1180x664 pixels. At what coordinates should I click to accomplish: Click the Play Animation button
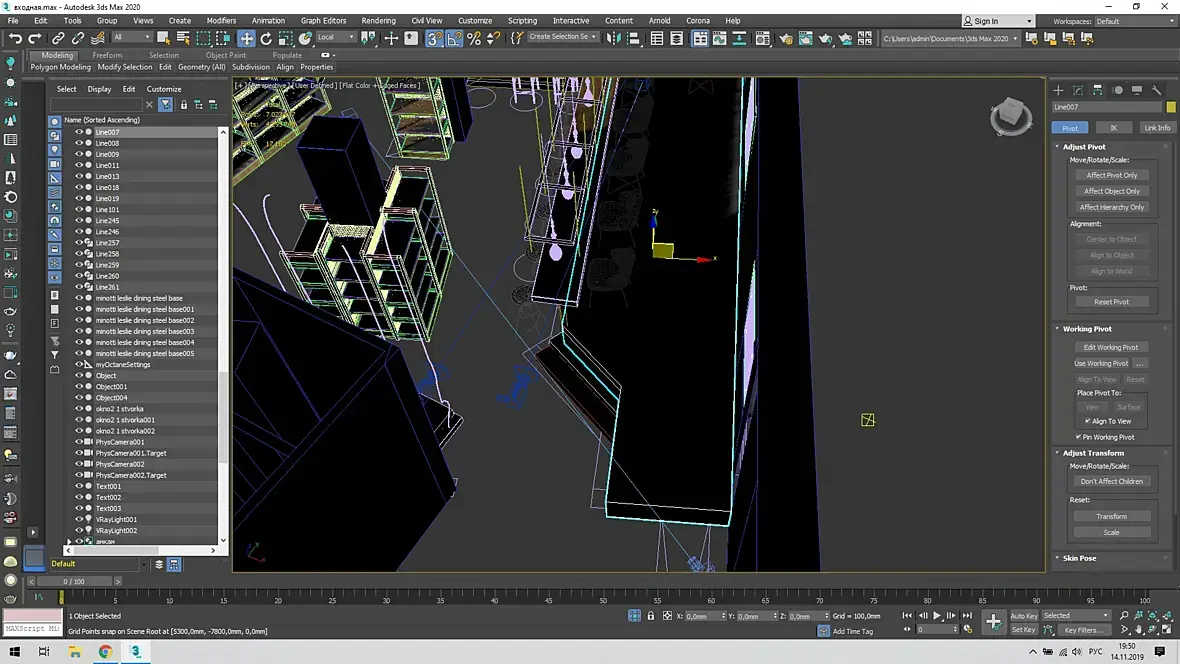click(x=937, y=616)
